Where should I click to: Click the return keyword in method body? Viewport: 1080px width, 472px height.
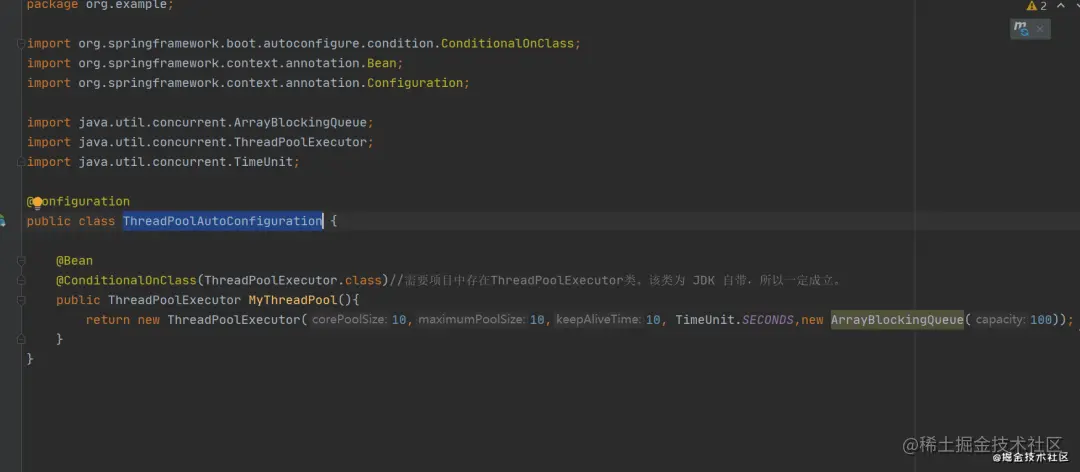point(108,320)
